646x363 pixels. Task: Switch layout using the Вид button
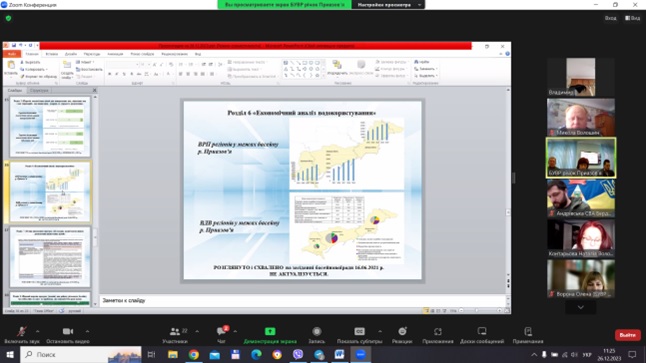[x=633, y=18]
